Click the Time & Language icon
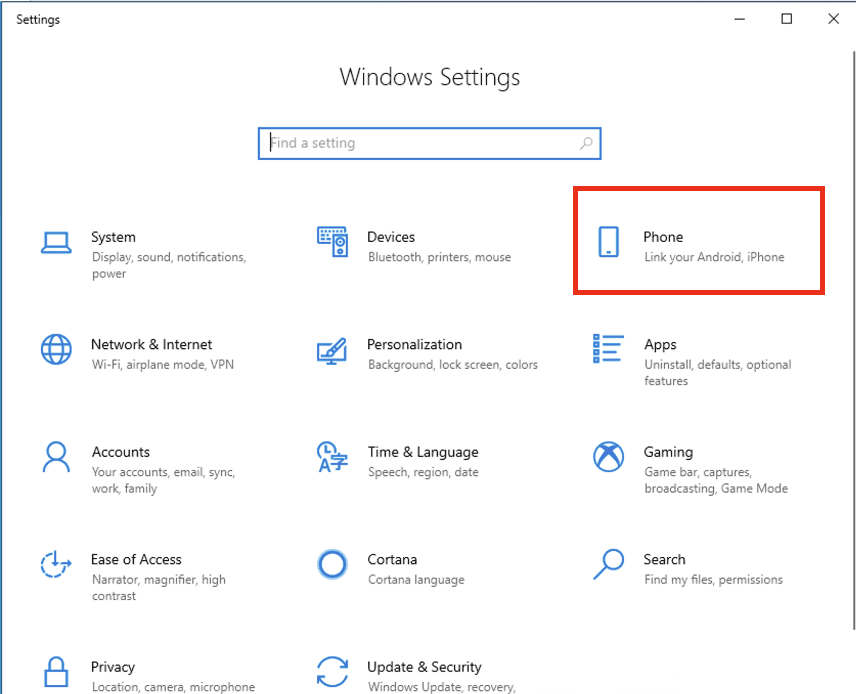The height and width of the screenshot is (694, 856). pos(332,456)
